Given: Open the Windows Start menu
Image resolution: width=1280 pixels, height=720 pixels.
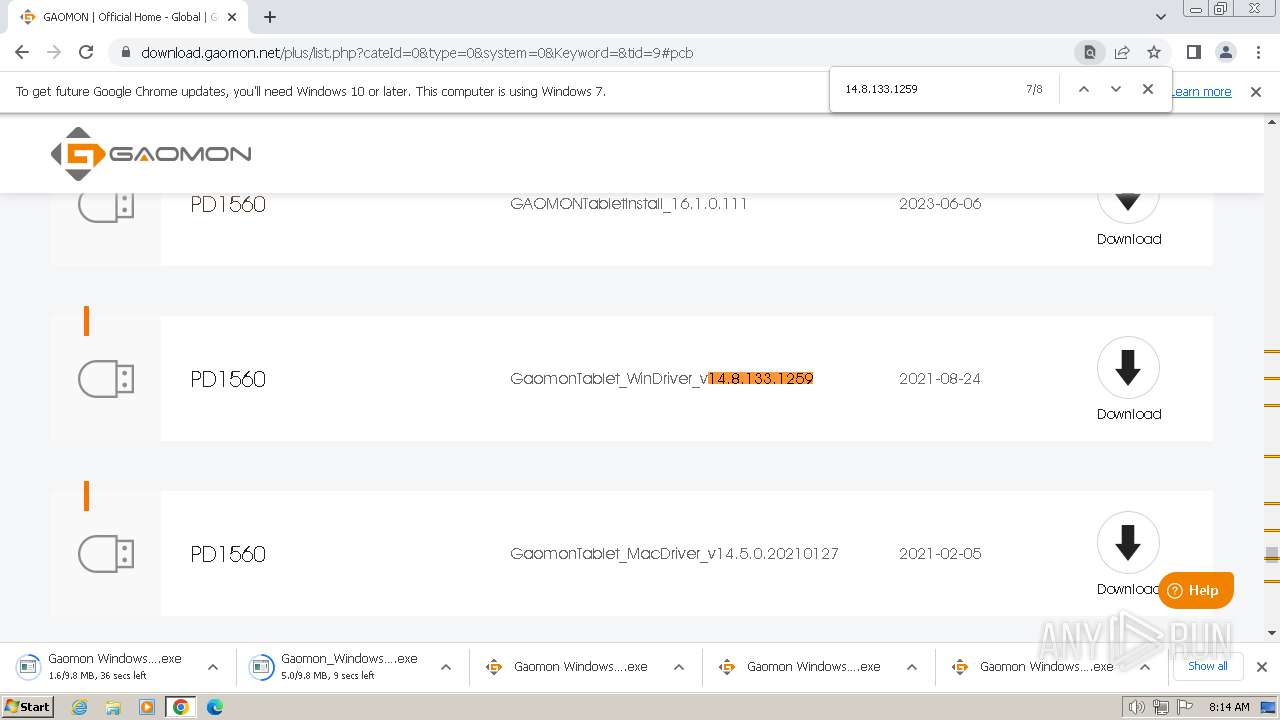Looking at the screenshot, I should click(28, 707).
